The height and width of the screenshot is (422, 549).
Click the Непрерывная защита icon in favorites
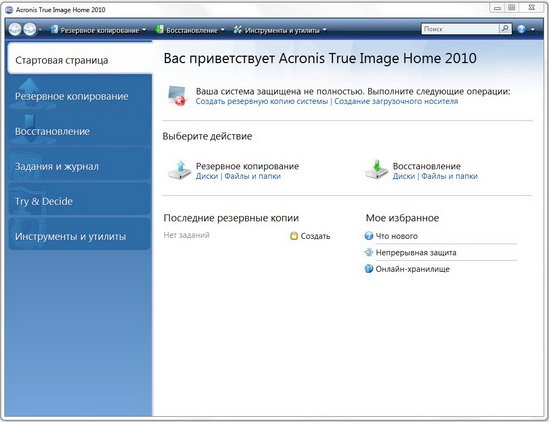[369, 252]
